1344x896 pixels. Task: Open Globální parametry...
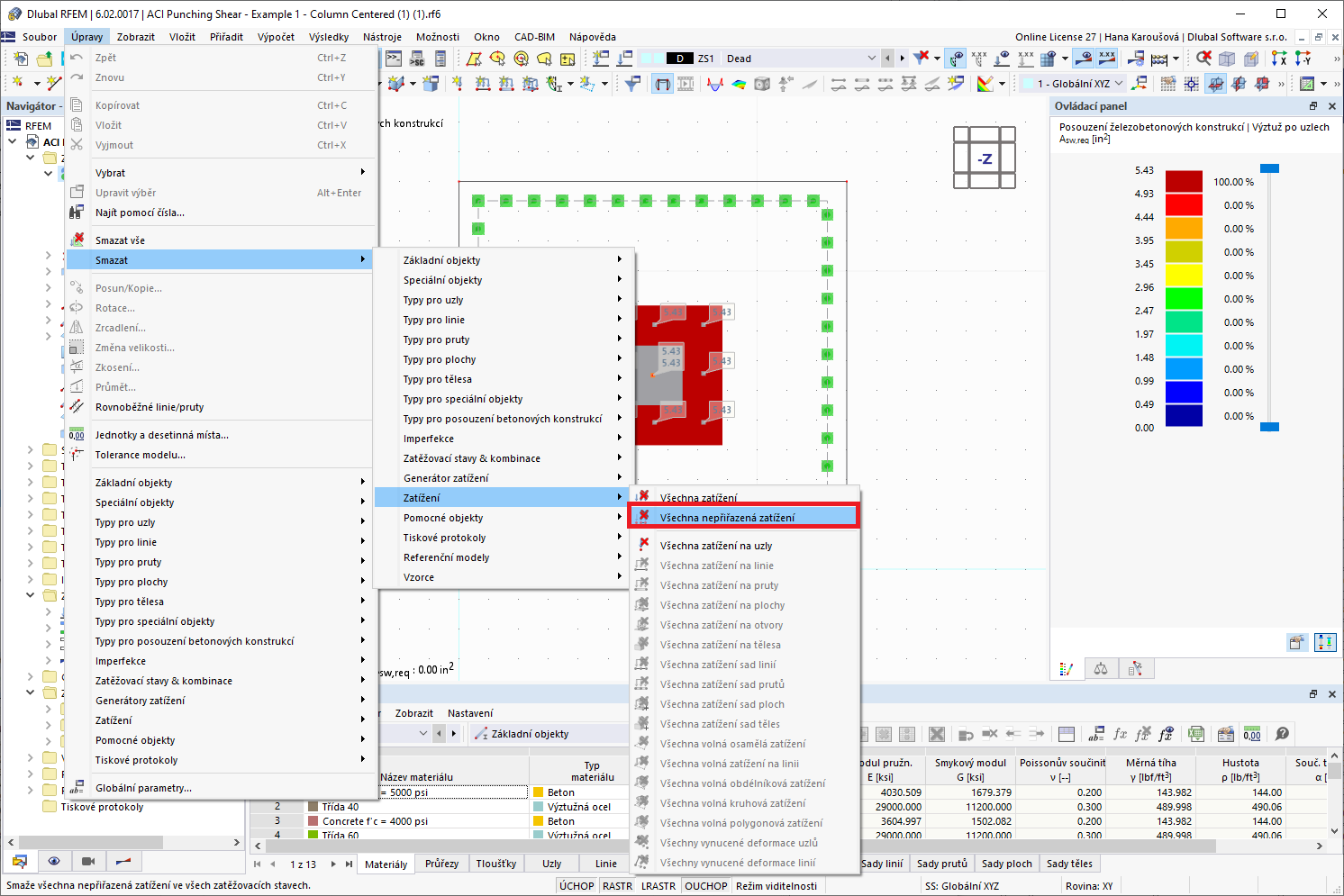click(x=220, y=788)
